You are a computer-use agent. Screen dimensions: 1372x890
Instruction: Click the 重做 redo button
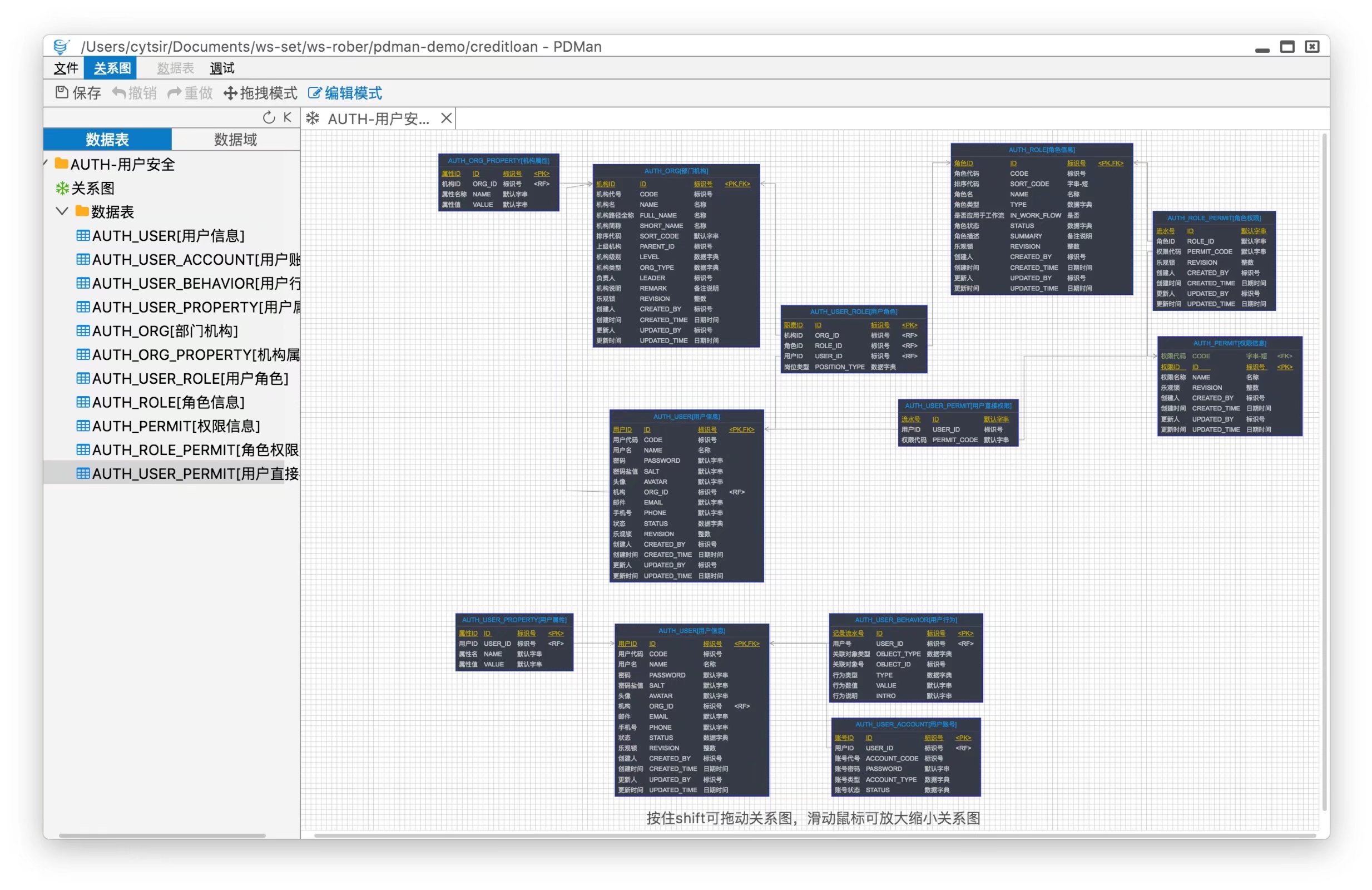190,93
